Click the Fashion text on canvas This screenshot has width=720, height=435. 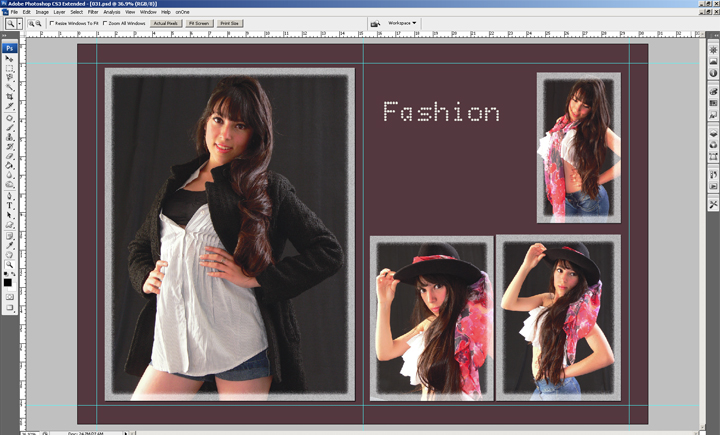441,112
